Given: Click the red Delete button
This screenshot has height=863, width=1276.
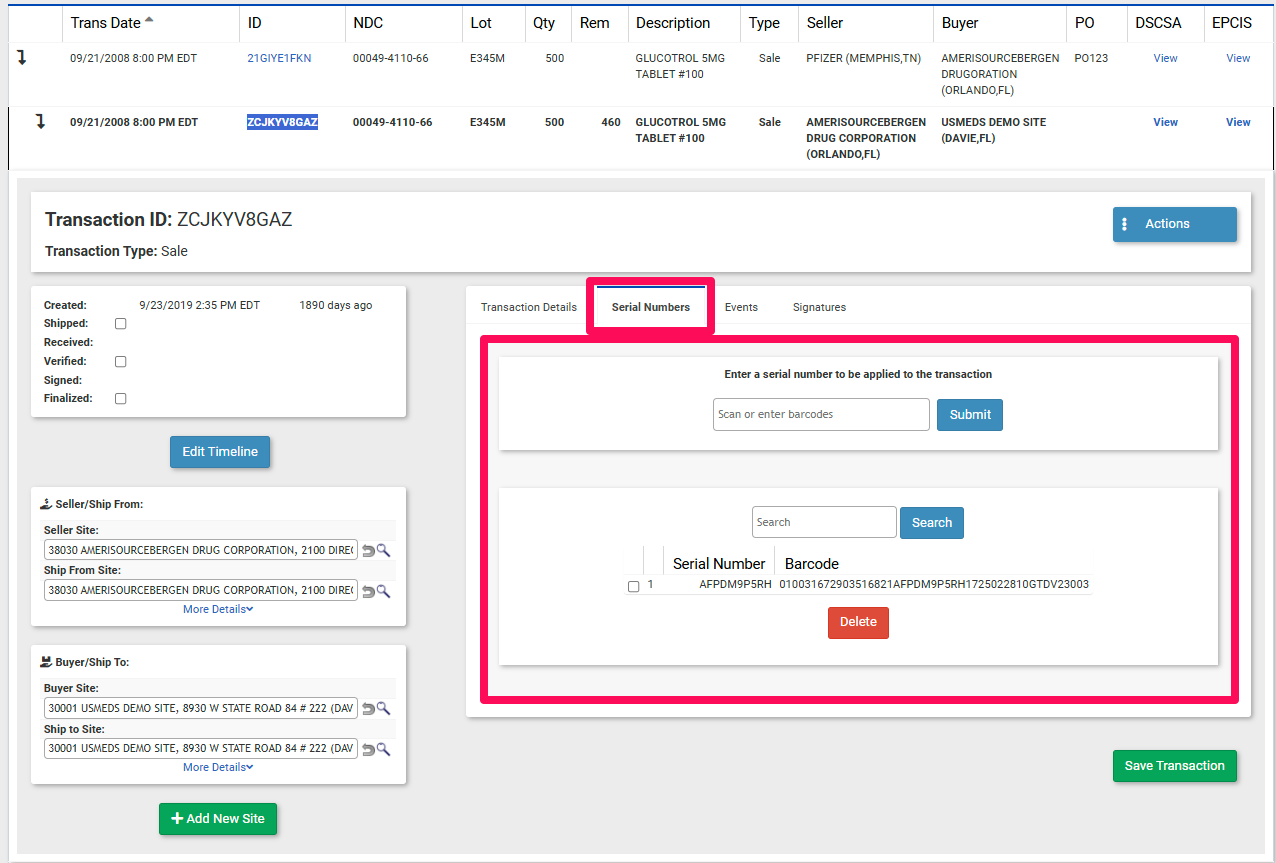Looking at the screenshot, I should click(x=858, y=622).
